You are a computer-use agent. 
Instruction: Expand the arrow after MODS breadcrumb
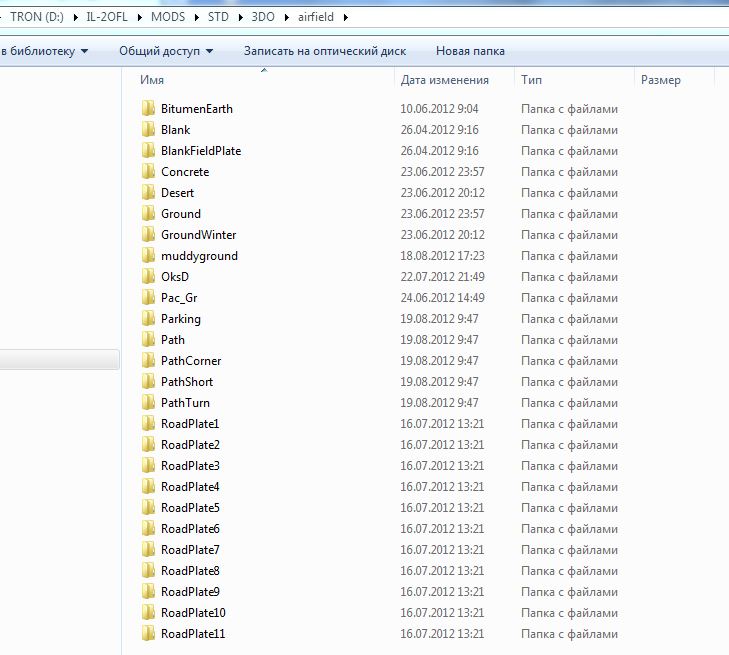point(197,18)
